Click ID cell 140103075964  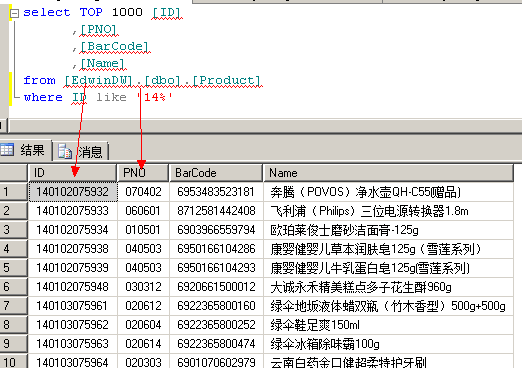pos(73,361)
